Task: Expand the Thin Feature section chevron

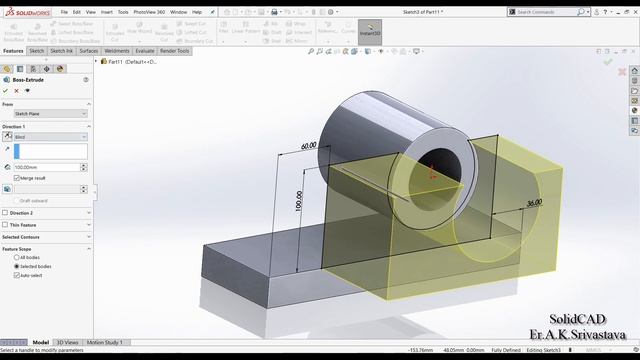Action: (x=89, y=224)
